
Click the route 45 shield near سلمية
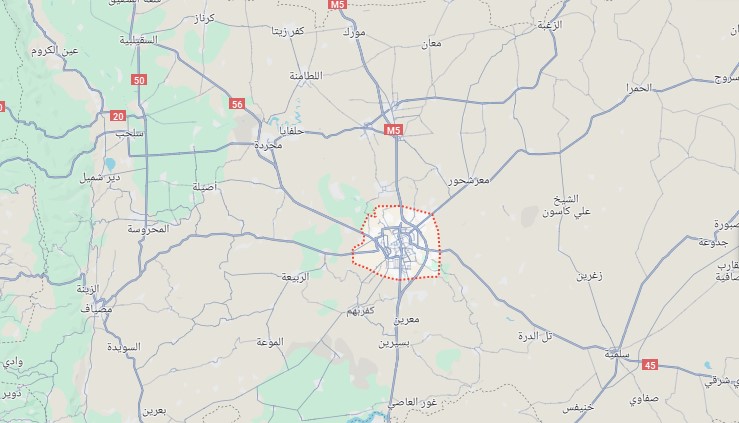coord(650,365)
